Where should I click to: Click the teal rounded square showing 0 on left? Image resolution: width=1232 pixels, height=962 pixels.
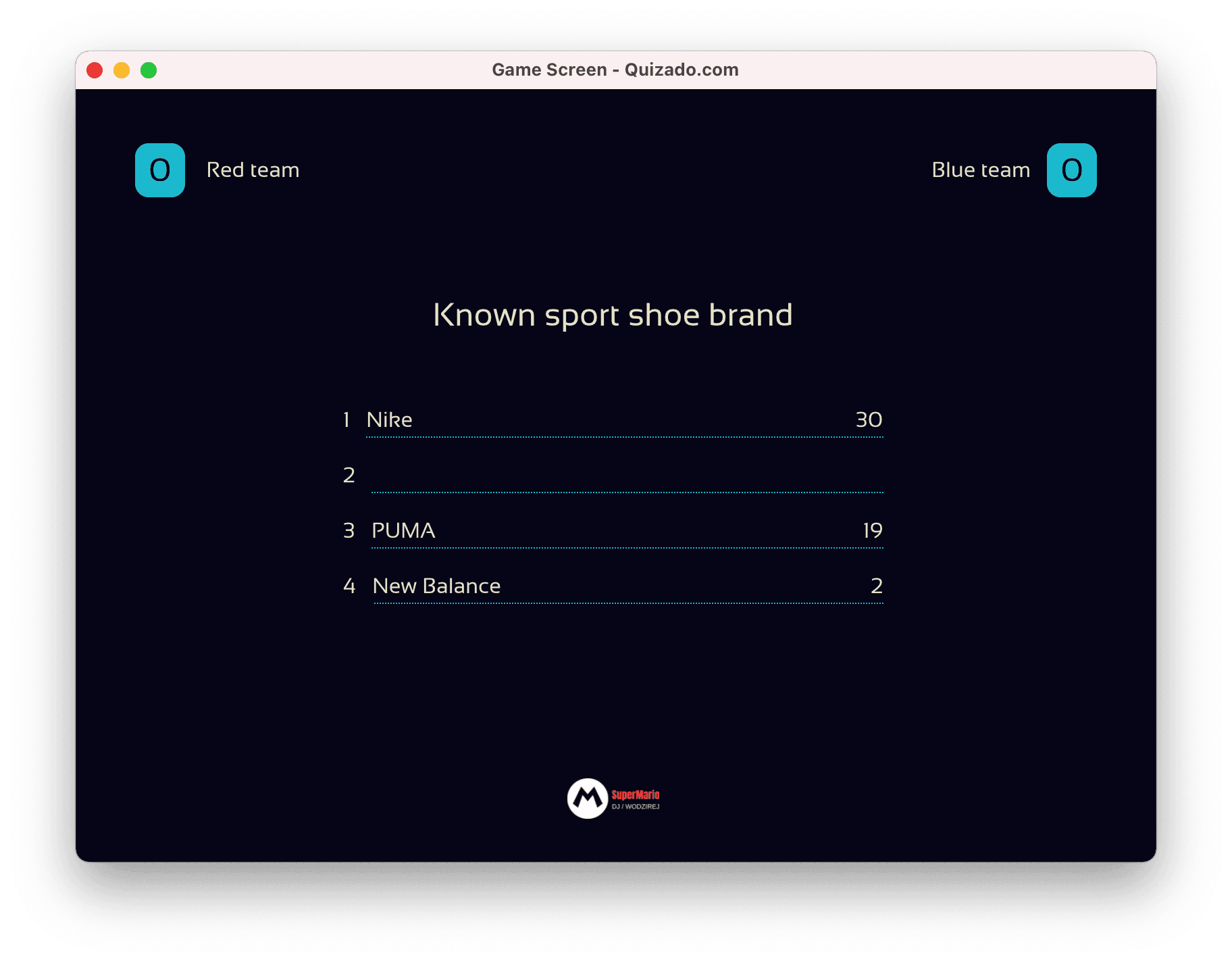[x=160, y=170]
